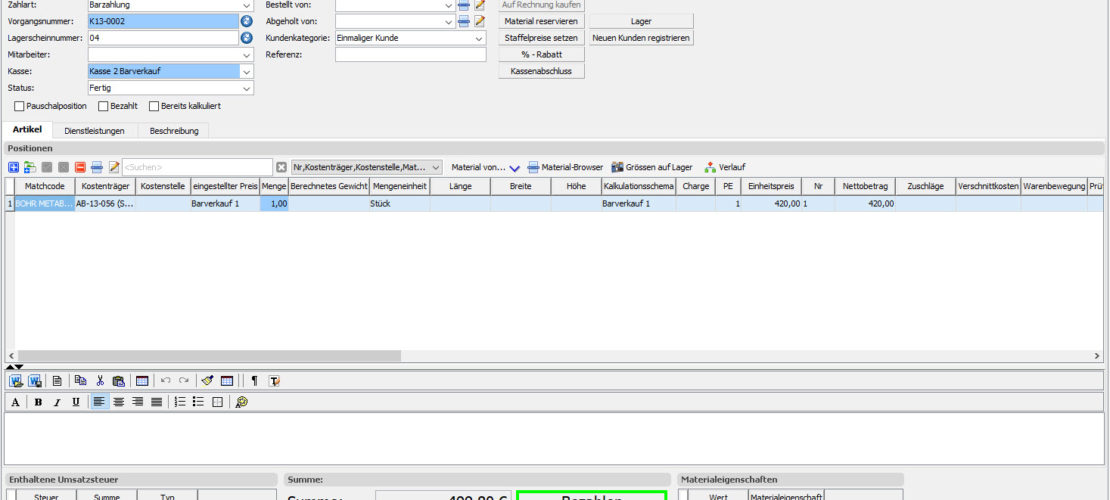Open the Verlauf history view
Screen dimensions: 1110x500
(725, 167)
